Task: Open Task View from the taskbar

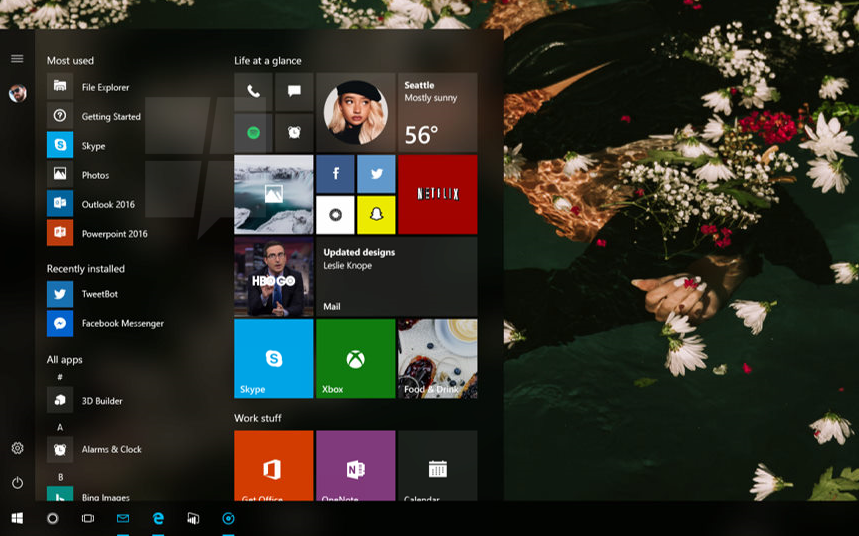Action: (x=88, y=518)
